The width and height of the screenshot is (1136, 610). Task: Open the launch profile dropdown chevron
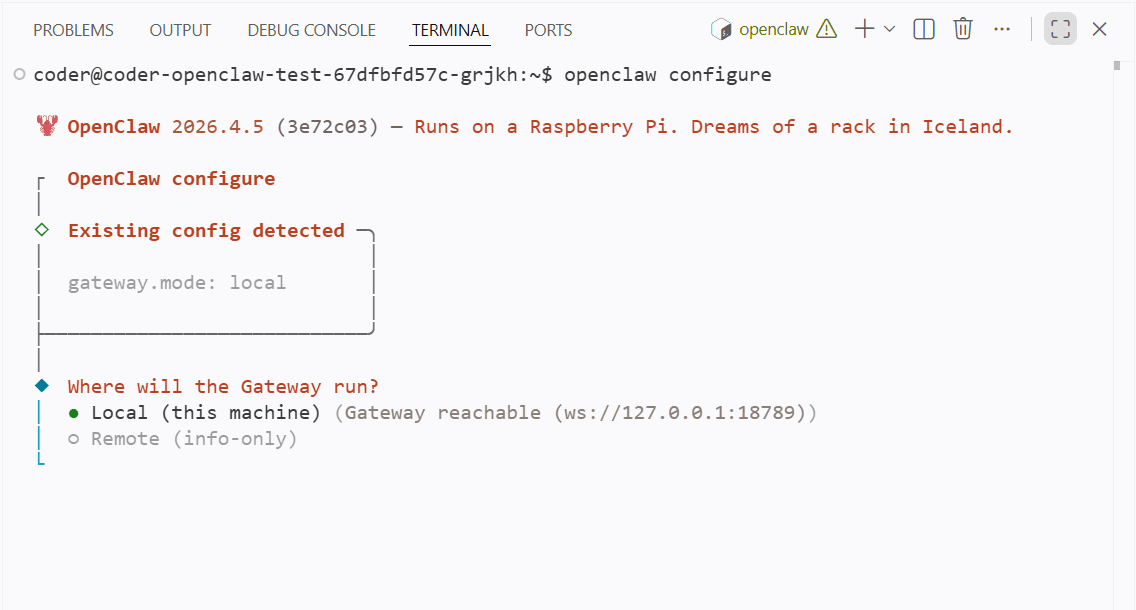click(x=890, y=29)
